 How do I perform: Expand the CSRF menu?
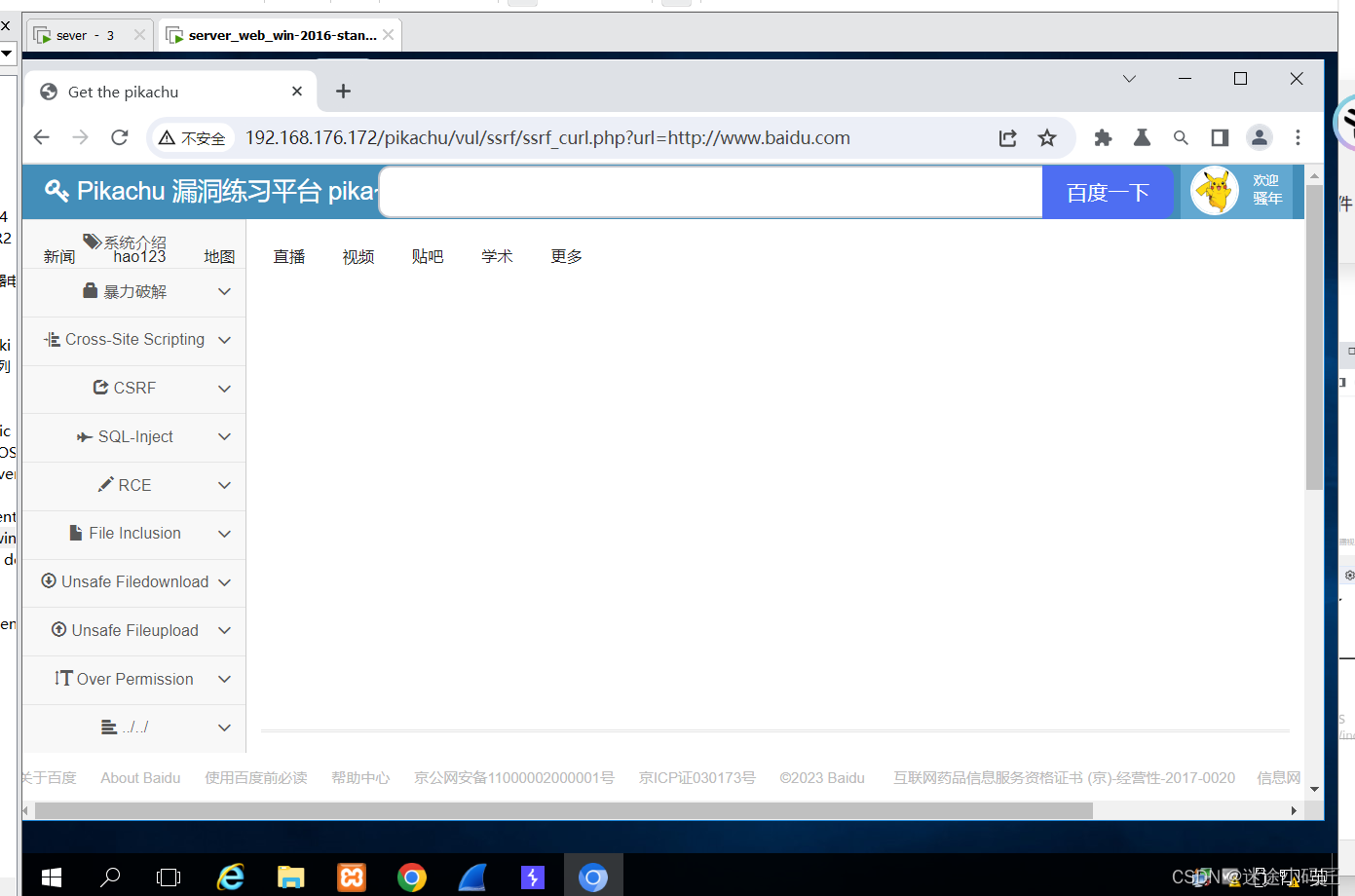tap(134, 388)
